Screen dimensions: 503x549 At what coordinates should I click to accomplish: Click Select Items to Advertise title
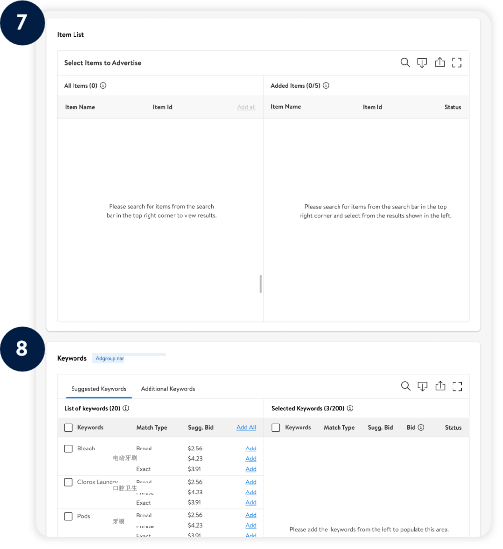point(103,63)
